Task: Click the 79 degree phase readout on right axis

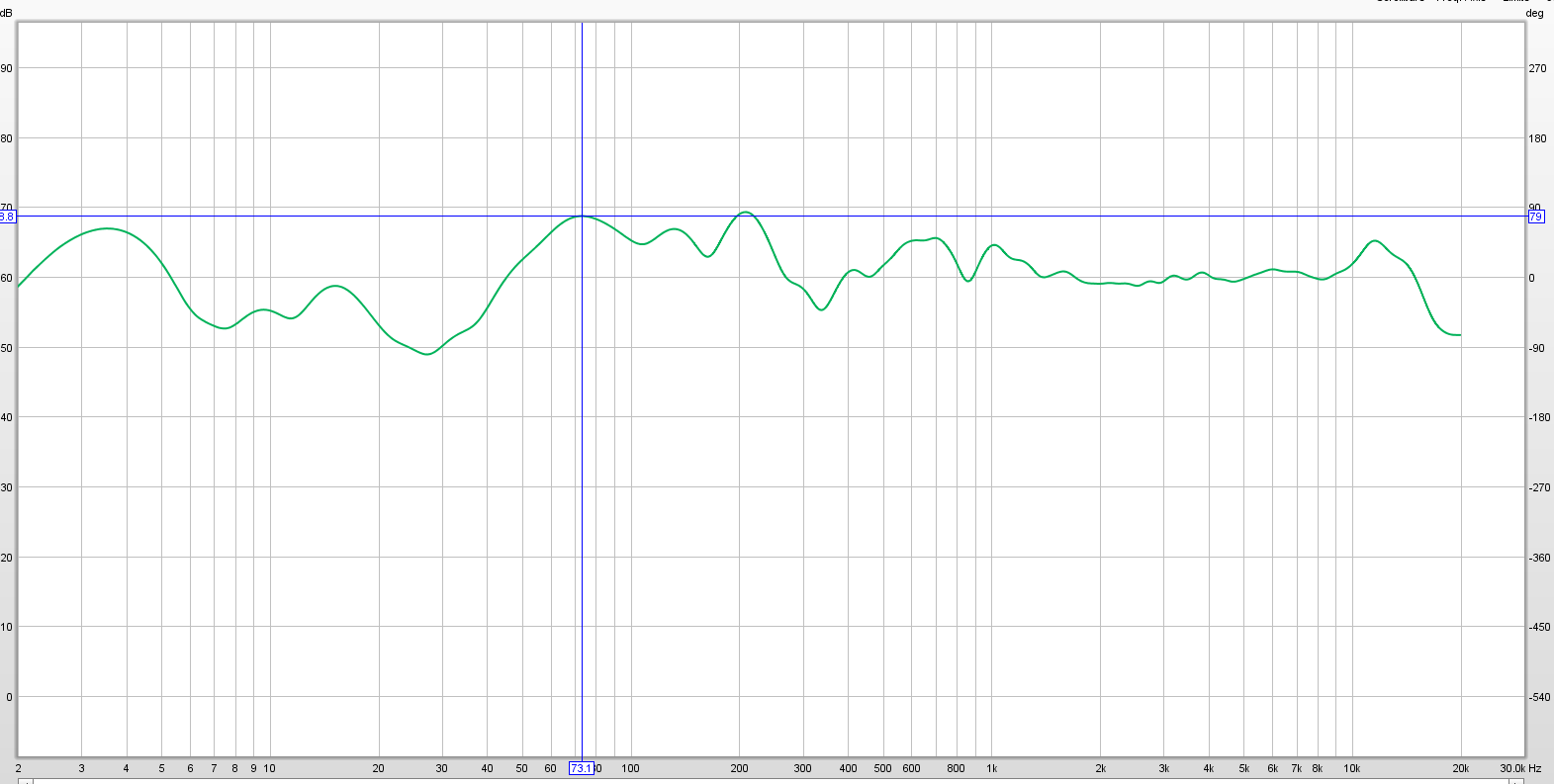Action: pyautogui.click(x=1535, y=217)
